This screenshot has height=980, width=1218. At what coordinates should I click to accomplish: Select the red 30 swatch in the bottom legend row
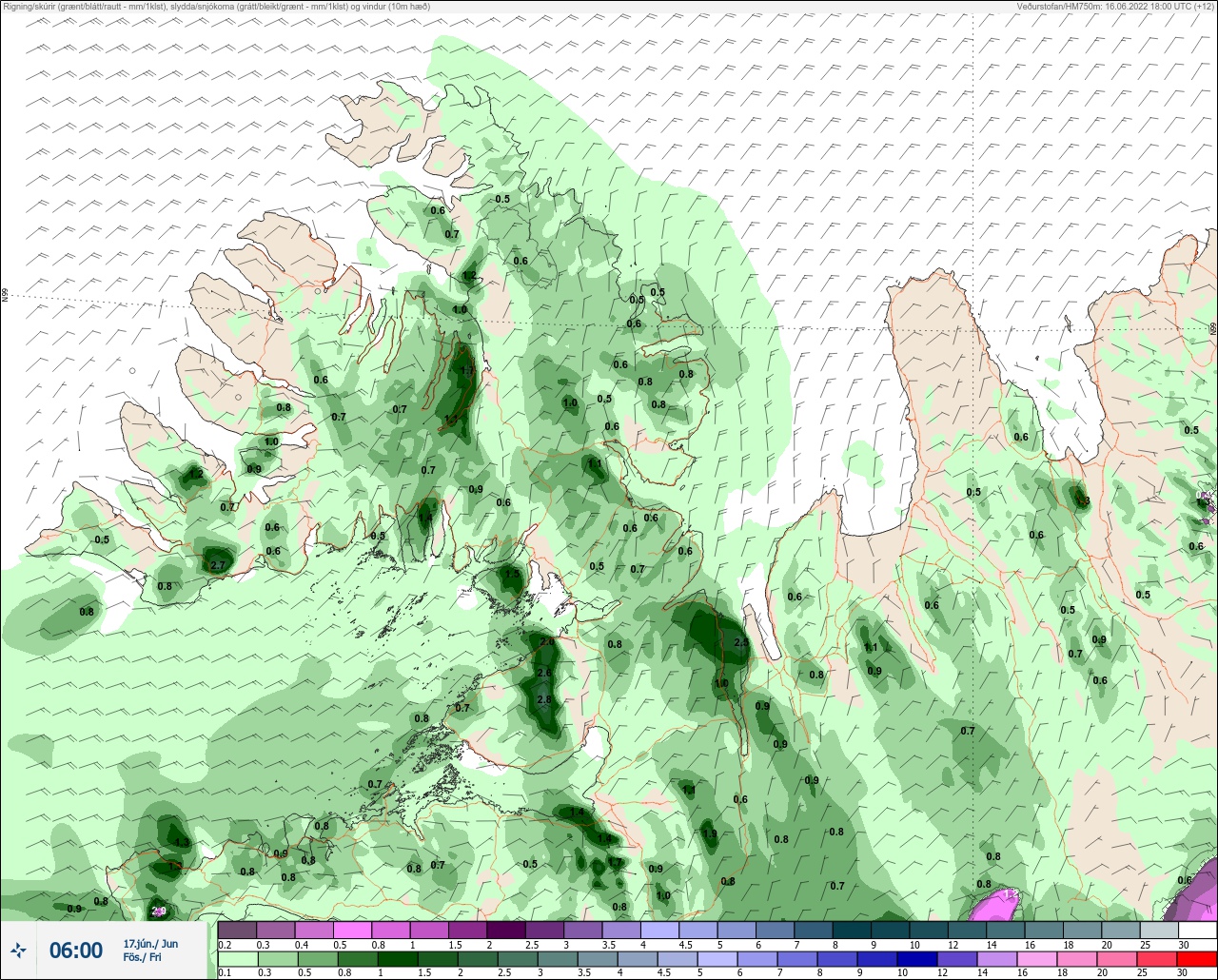click(1197, 958)
